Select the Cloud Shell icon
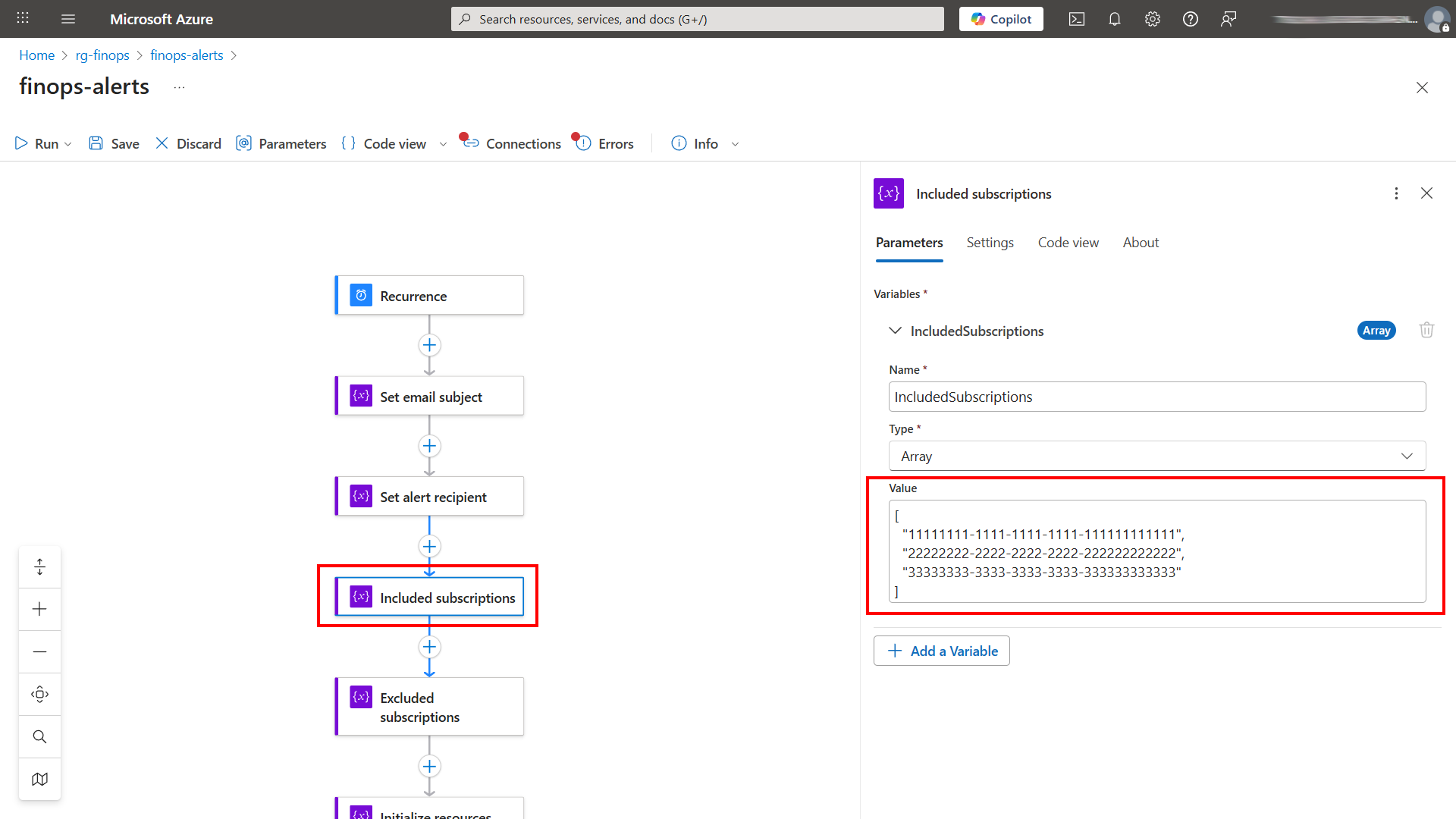The width and height of the screenshot is (1456, 819). [x=1077, y=19]
